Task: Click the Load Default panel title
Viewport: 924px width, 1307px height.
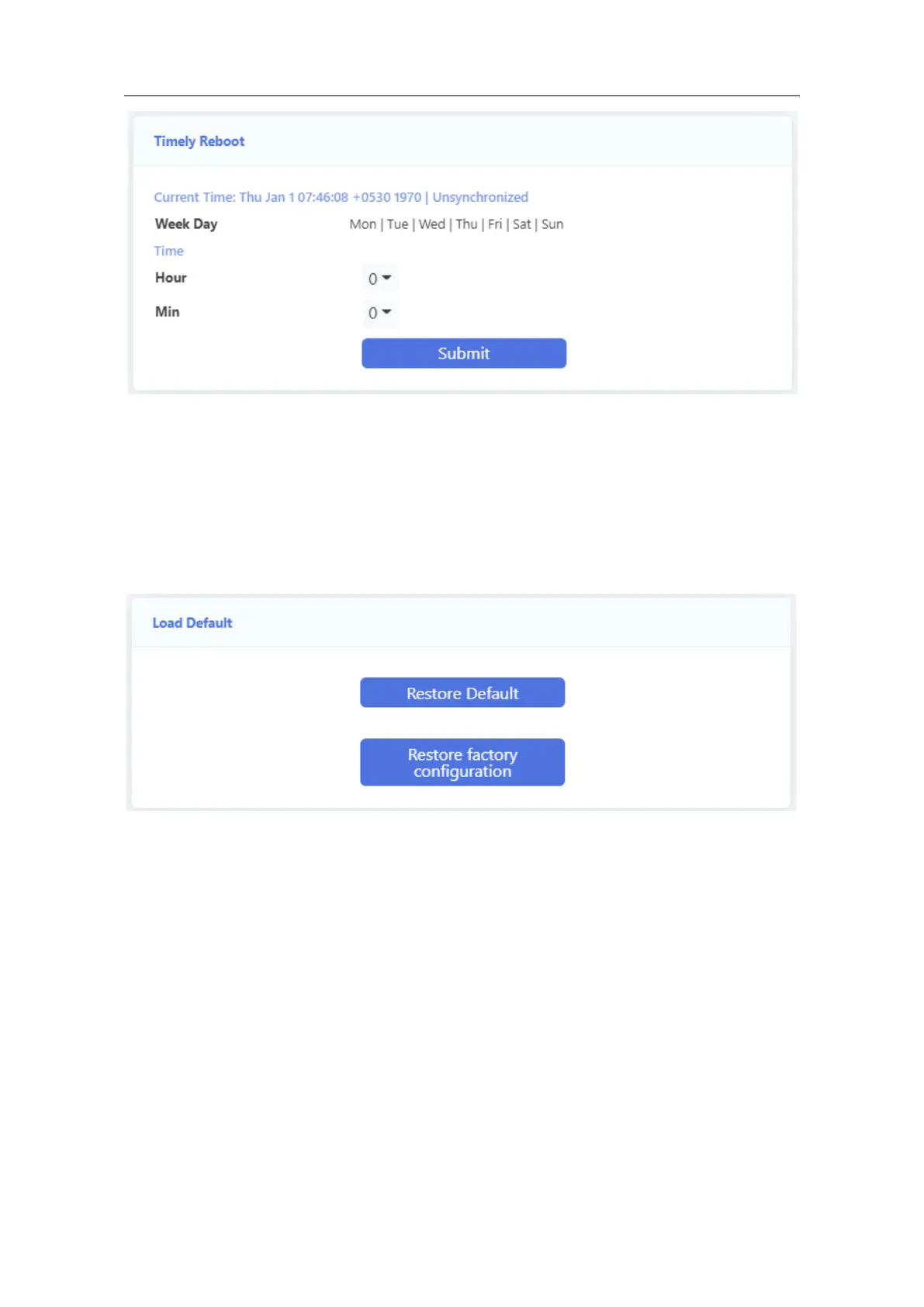Action: coord(192,623)
